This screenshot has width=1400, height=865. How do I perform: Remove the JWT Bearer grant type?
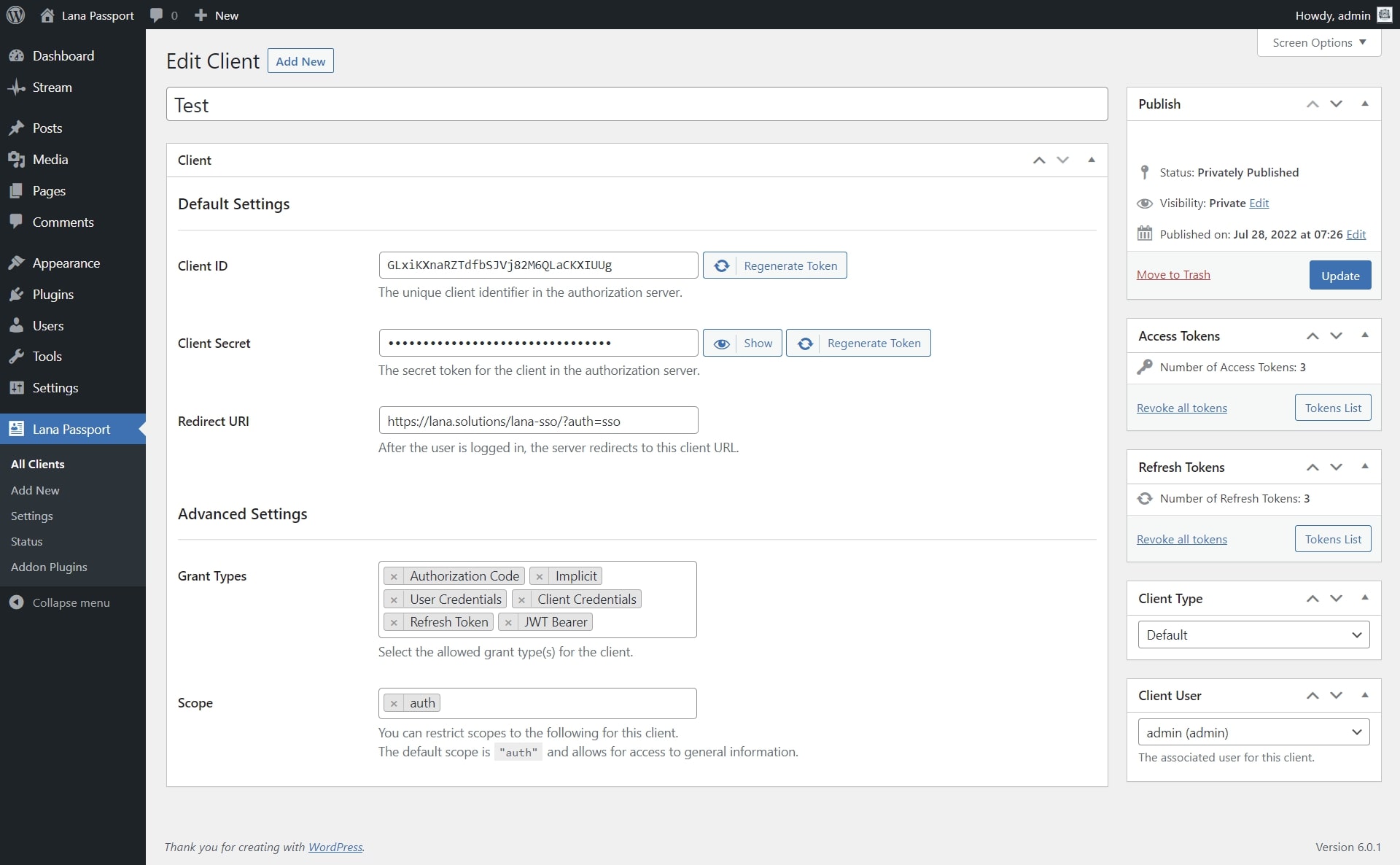click(508, 622)
